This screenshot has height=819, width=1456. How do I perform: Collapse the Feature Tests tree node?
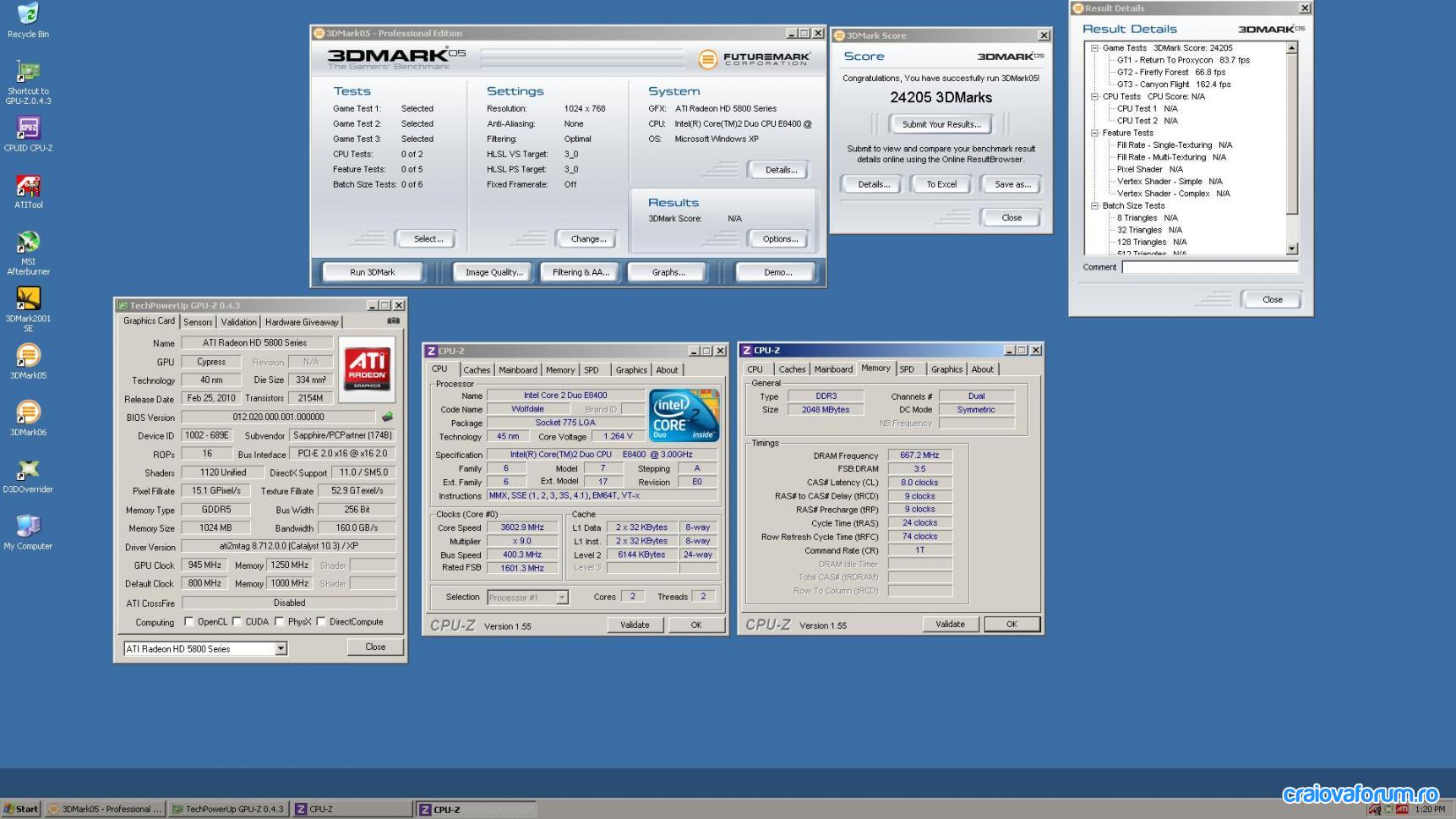point(1094,133)
